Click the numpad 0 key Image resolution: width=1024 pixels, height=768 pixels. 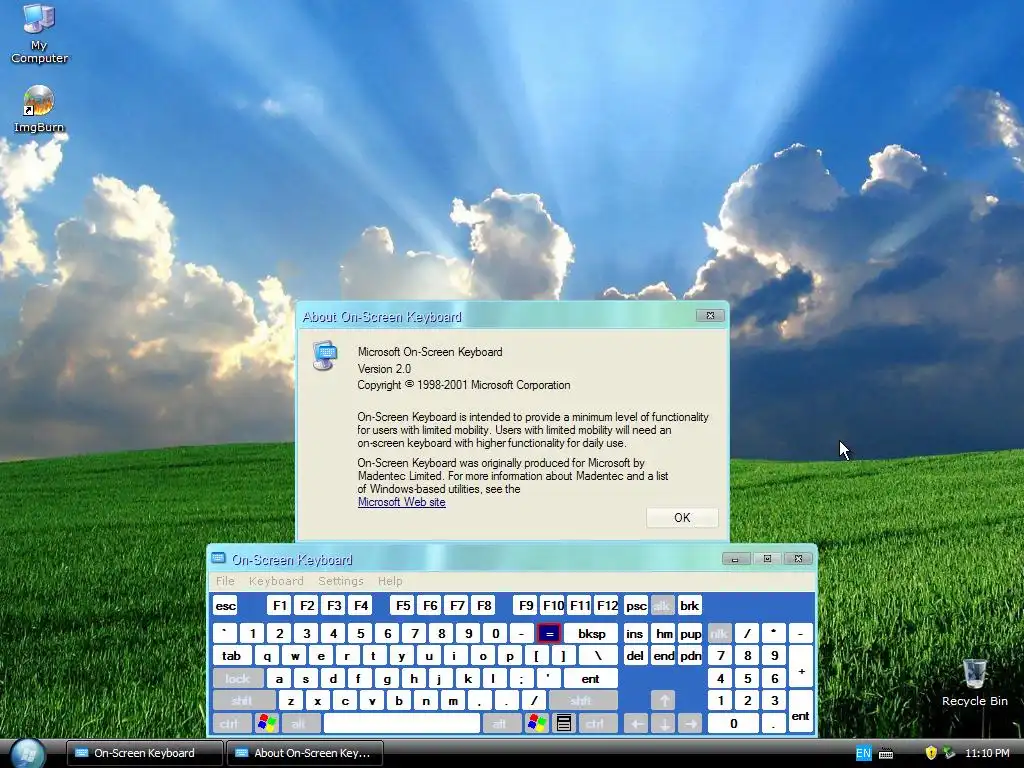click(x=733, y=723)
